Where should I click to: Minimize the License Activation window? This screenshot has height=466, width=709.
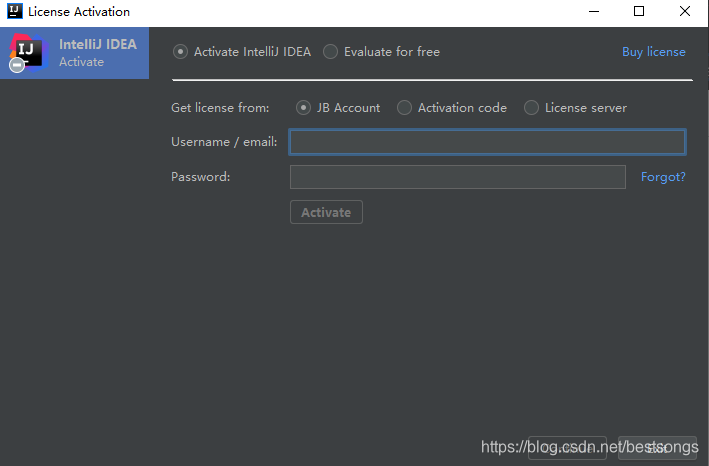(594, 11)
